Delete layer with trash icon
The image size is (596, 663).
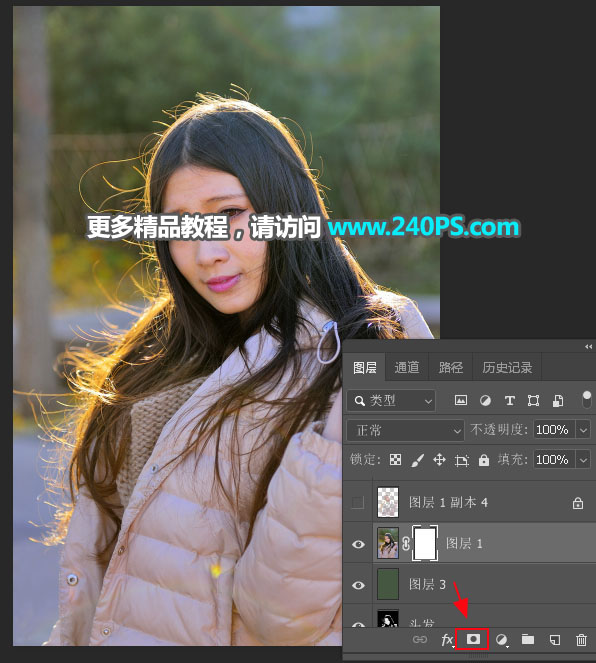point(582,640)
